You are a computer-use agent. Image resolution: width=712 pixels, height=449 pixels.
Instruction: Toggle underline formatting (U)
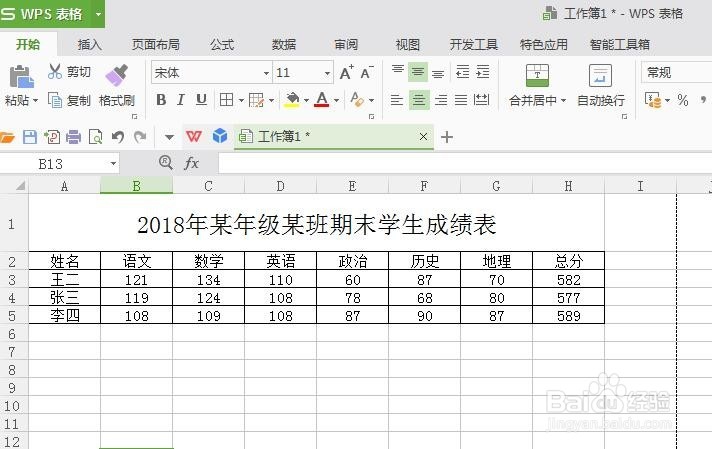pyautogui.click(x=201, y=99)
